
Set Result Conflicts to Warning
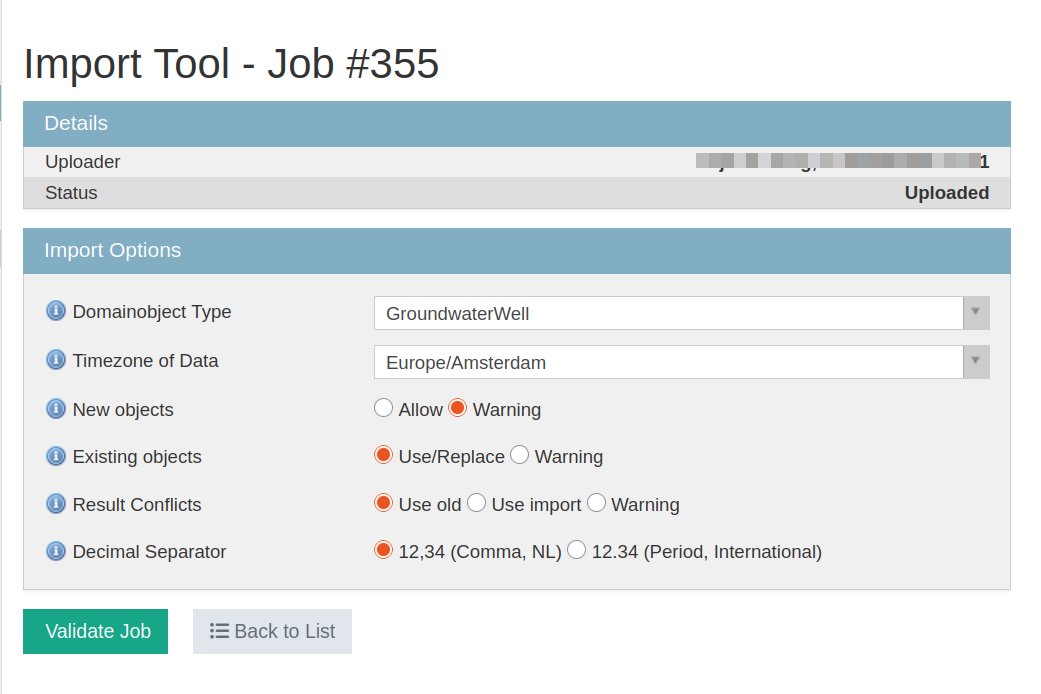coord(597,503)
